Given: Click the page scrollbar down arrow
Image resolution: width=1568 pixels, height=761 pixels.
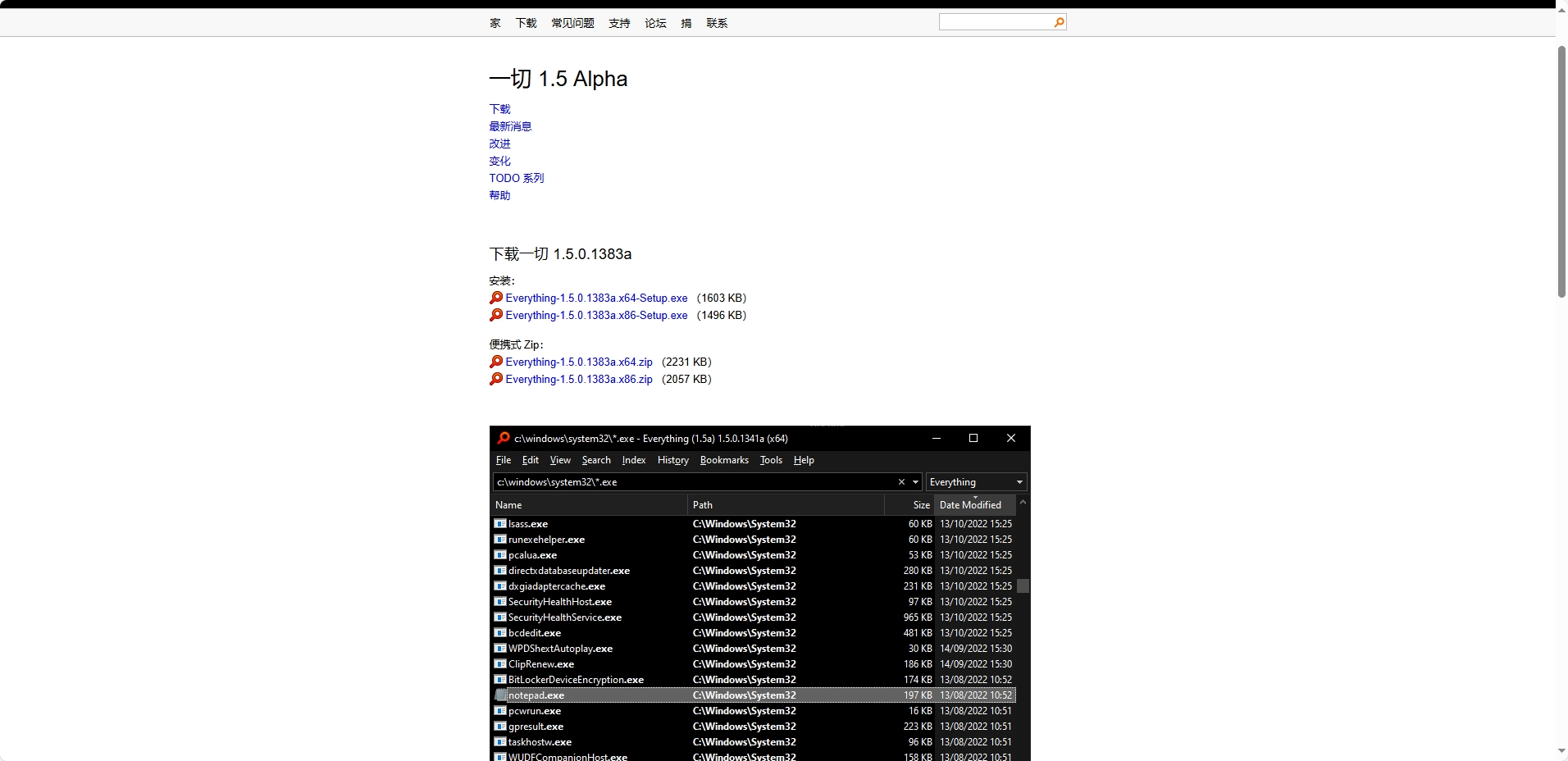Looking at the screenshot, I should click(x=1561, y=751).
